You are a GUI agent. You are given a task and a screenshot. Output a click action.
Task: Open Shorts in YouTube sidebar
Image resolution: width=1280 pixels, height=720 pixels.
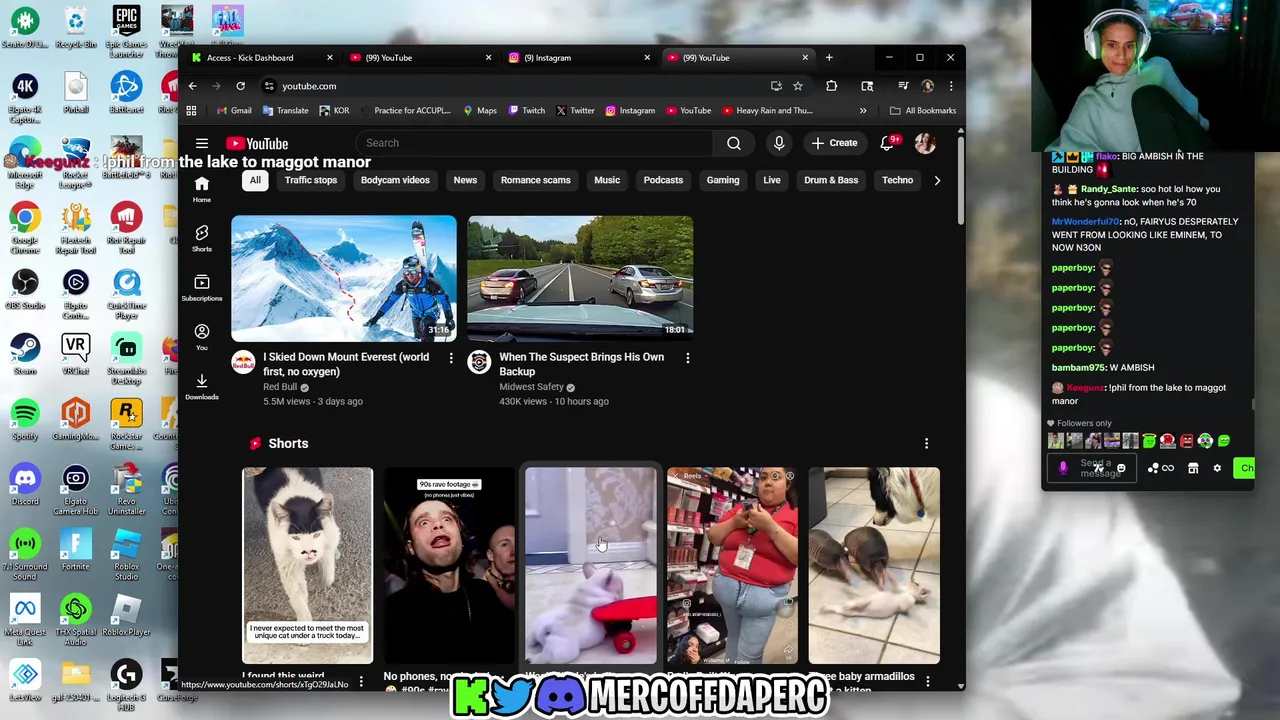[202, 238]
